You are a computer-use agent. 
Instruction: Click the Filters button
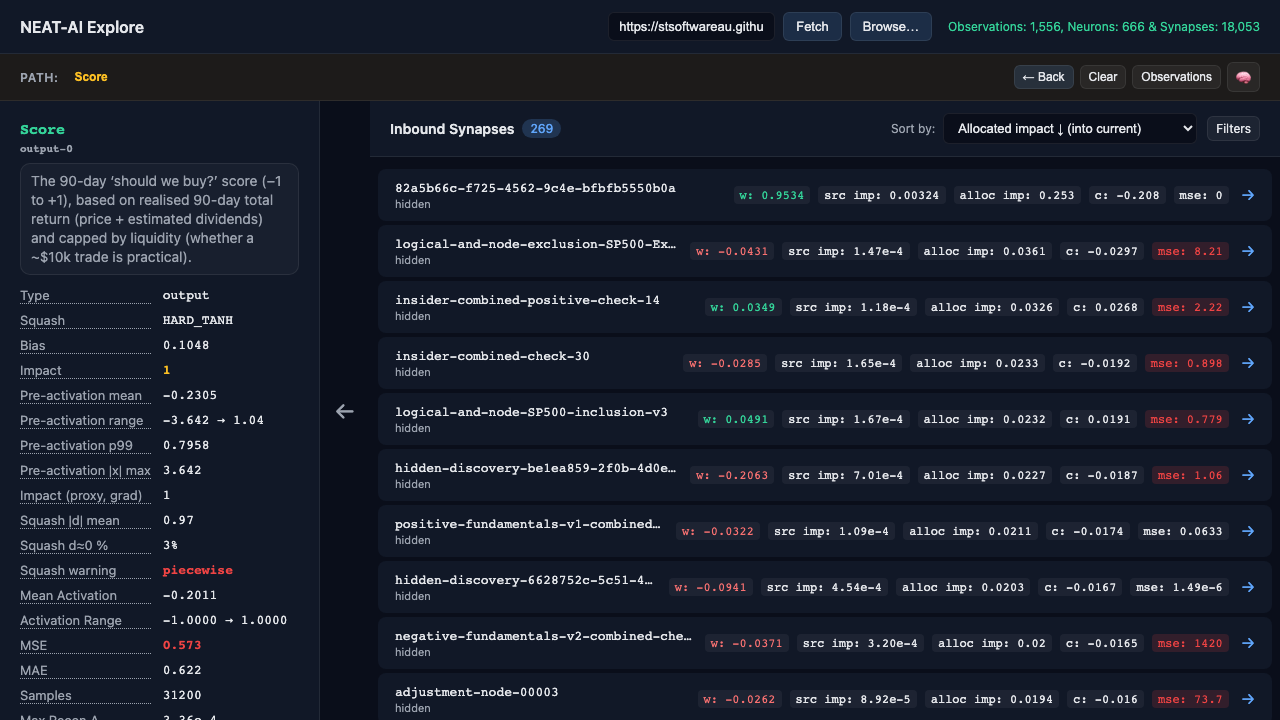(x=1233, y=128)
